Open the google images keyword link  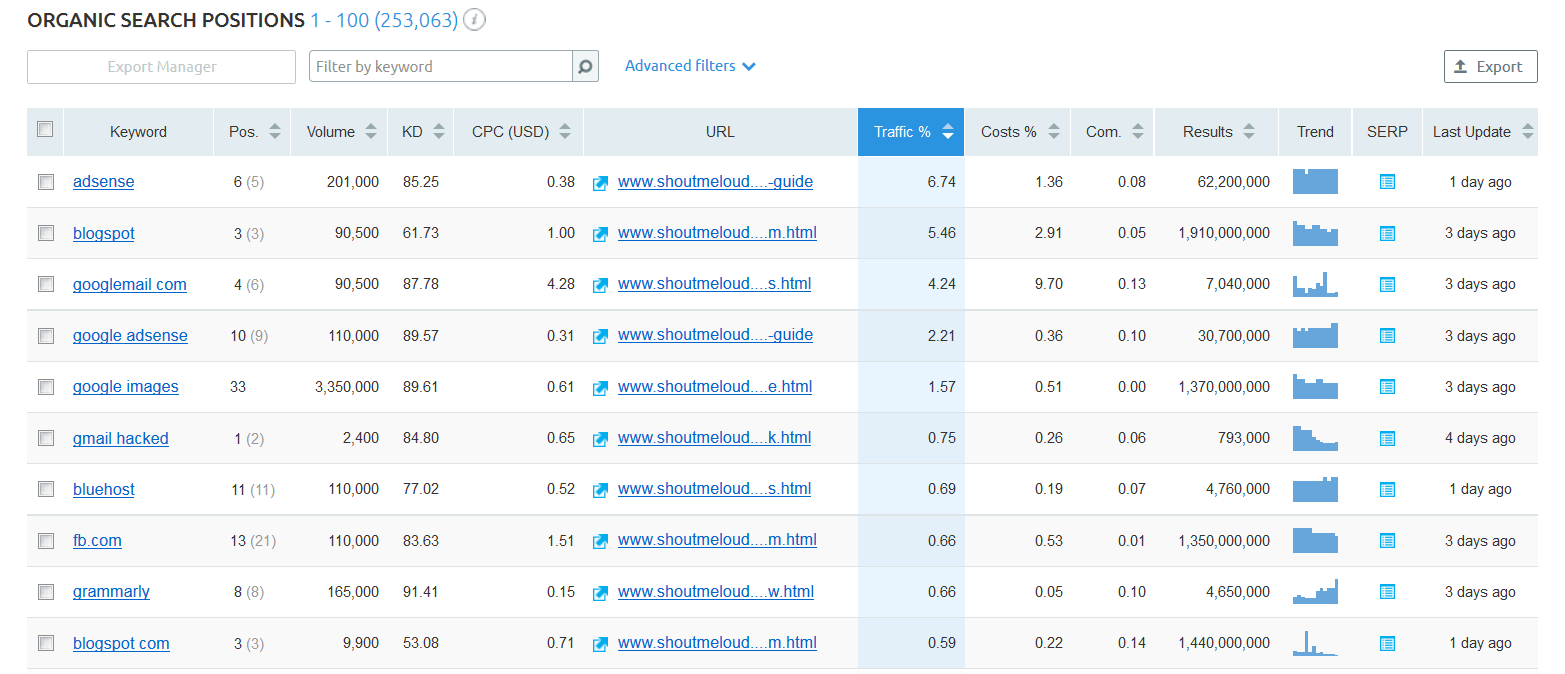pos(126,387)
